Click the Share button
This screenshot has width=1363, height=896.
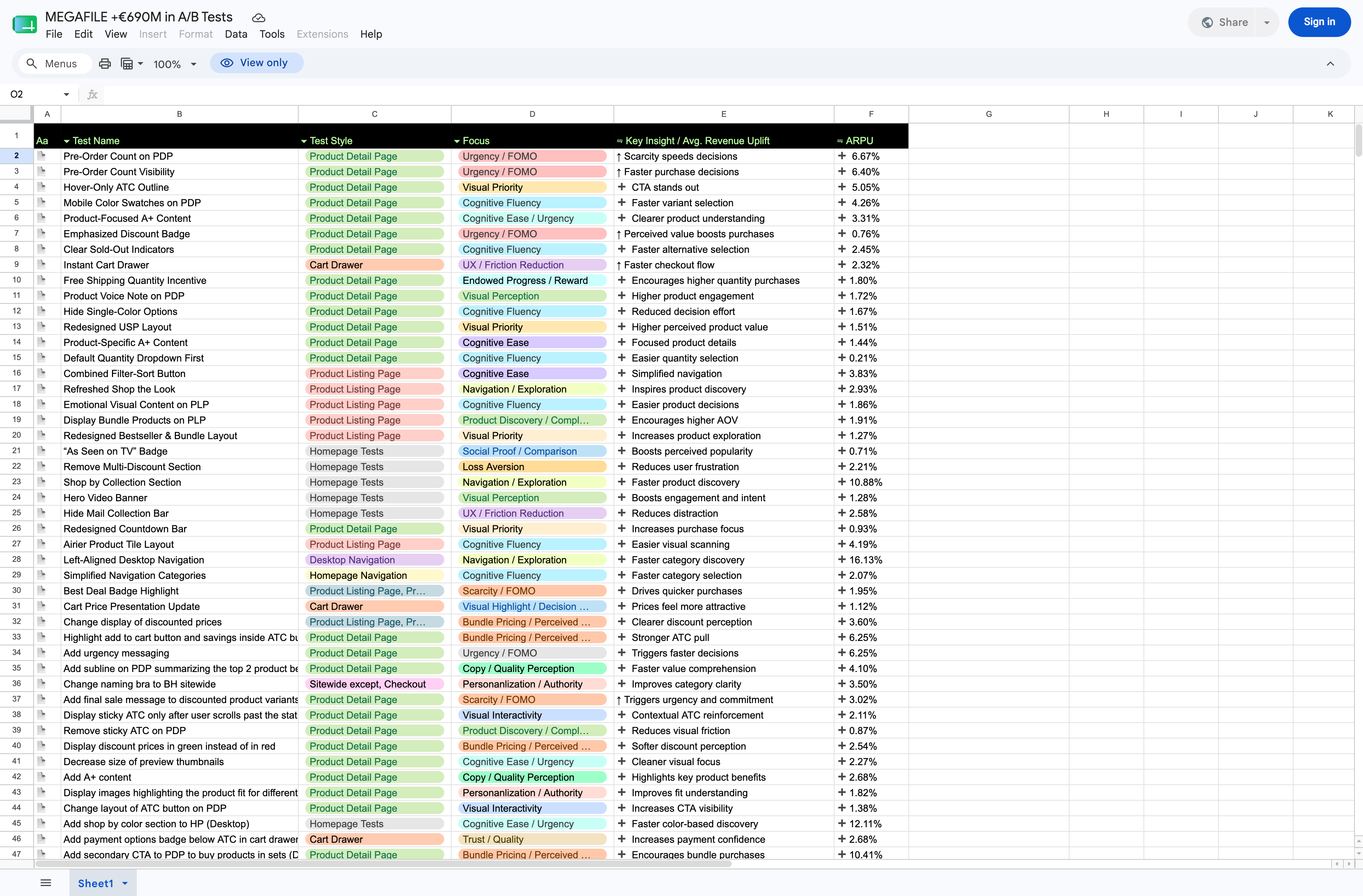(x=1224, y=22)
